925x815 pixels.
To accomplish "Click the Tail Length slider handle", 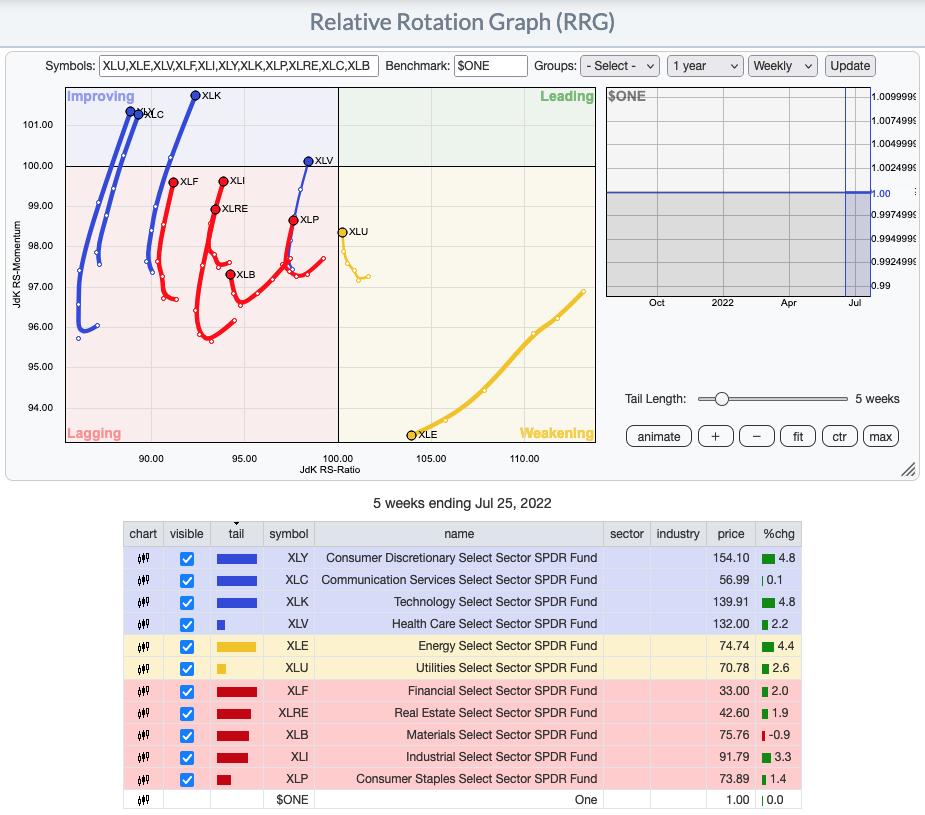I will (721, 399).
